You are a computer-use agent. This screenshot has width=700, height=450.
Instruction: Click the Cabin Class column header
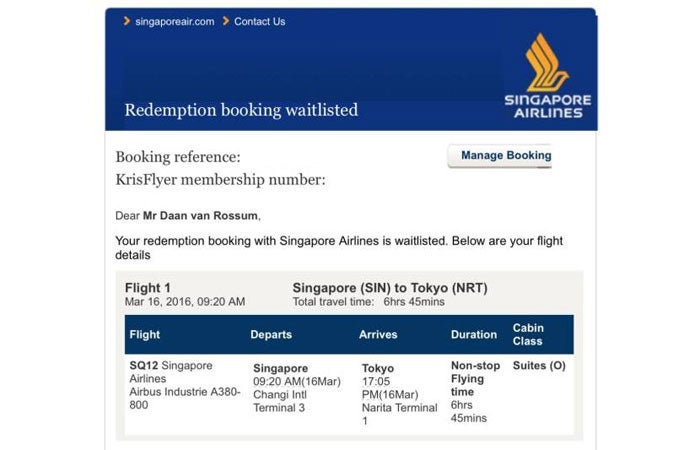pos(528,334)
